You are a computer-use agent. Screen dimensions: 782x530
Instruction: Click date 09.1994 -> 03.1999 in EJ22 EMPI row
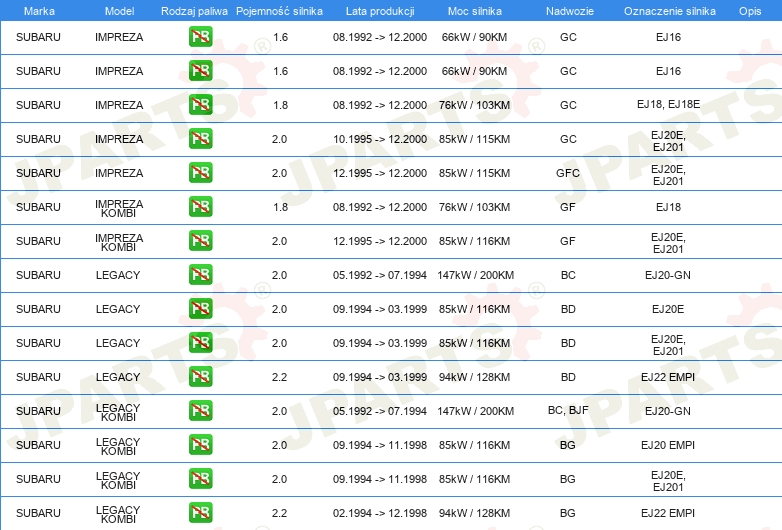(380, 377)
